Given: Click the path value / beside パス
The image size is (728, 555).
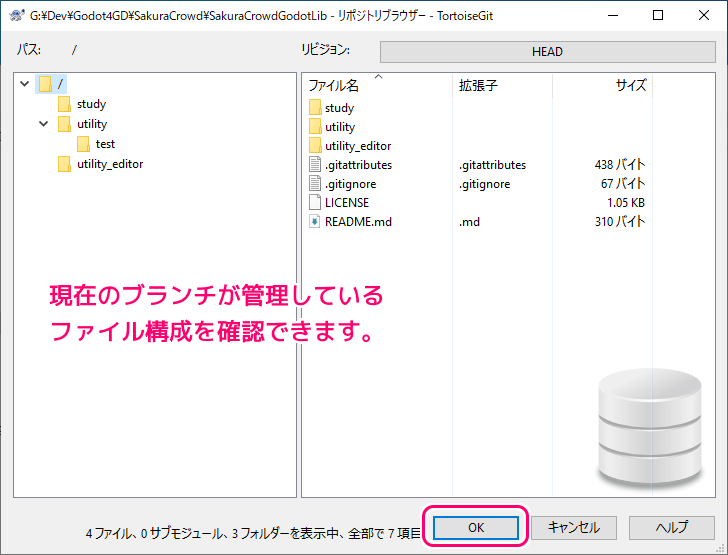Looking at the screenshot, I should point(74,50).
